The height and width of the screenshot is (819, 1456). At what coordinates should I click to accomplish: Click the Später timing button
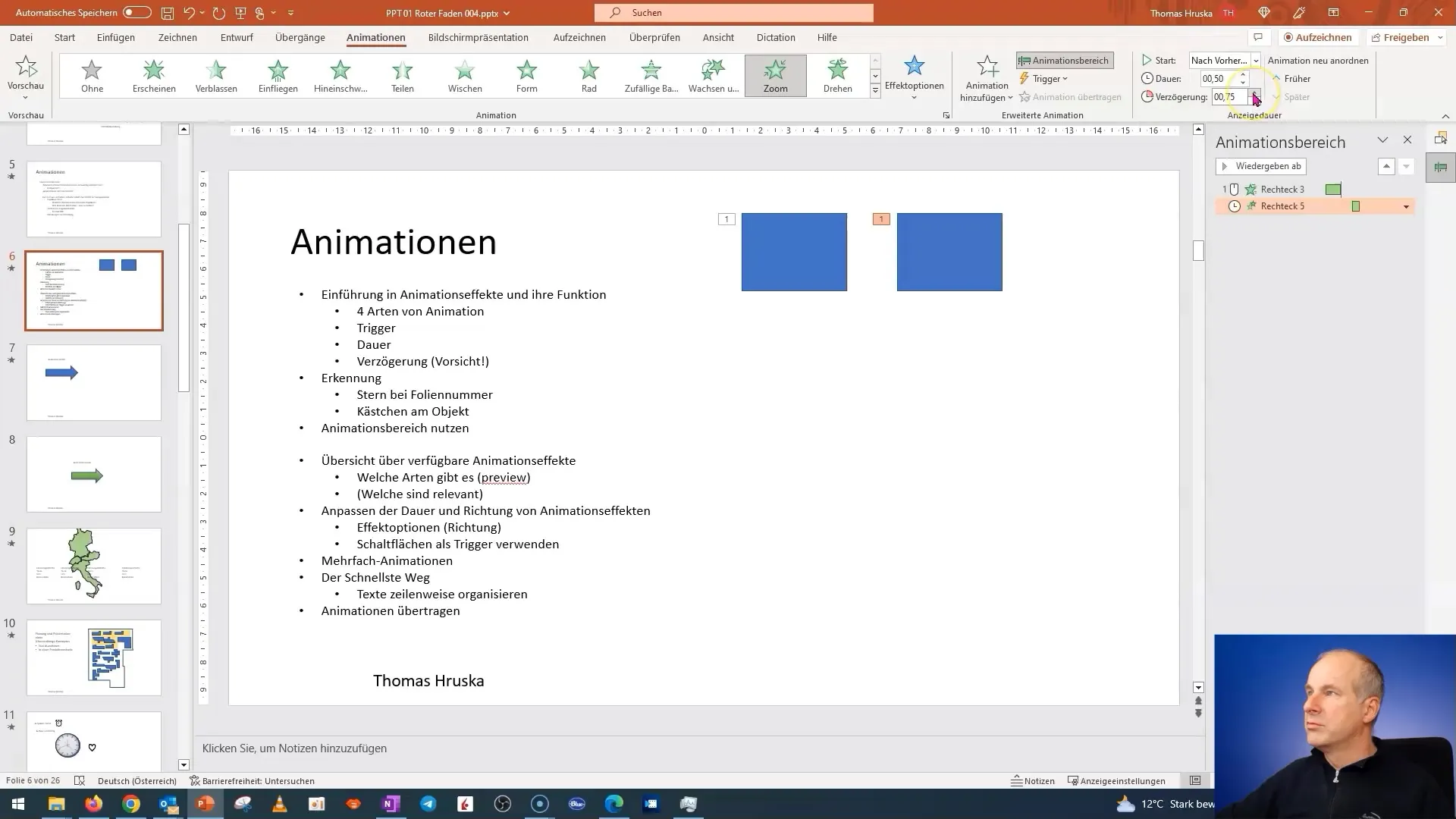click(x=1295, y=97)
